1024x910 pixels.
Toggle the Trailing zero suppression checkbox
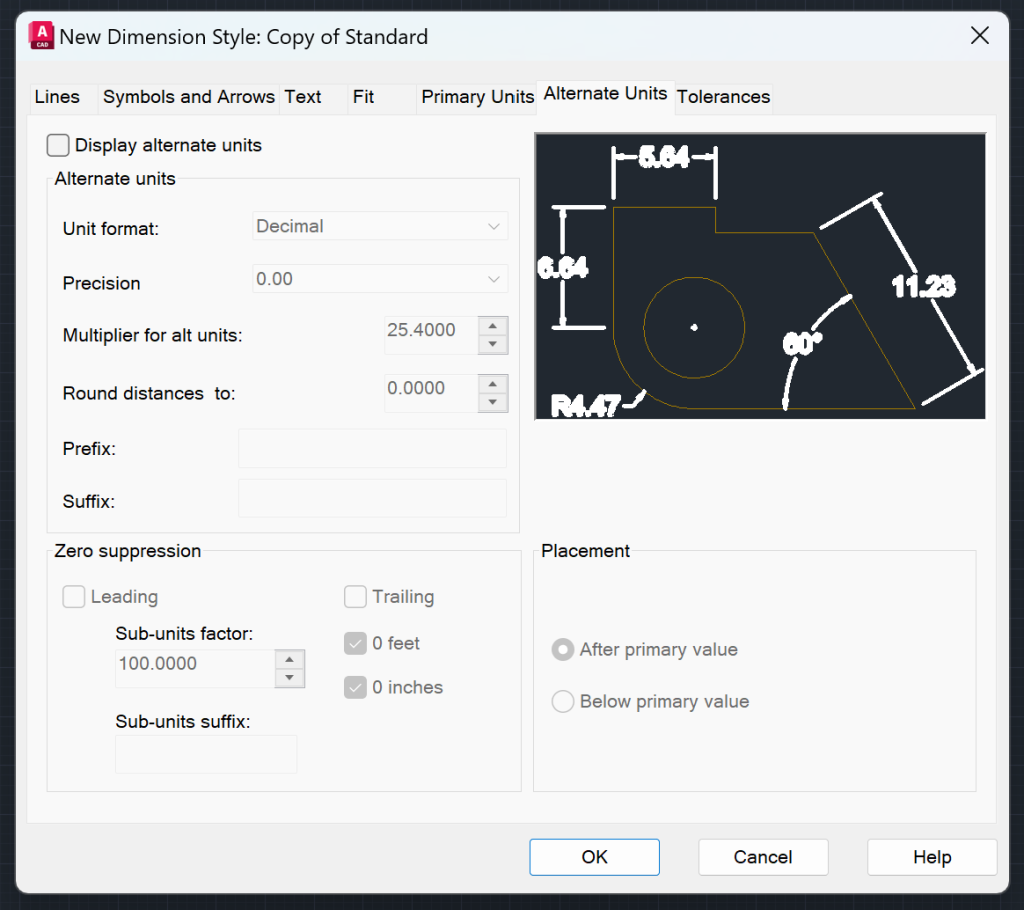pyautogui.click(x=355, y=596)
